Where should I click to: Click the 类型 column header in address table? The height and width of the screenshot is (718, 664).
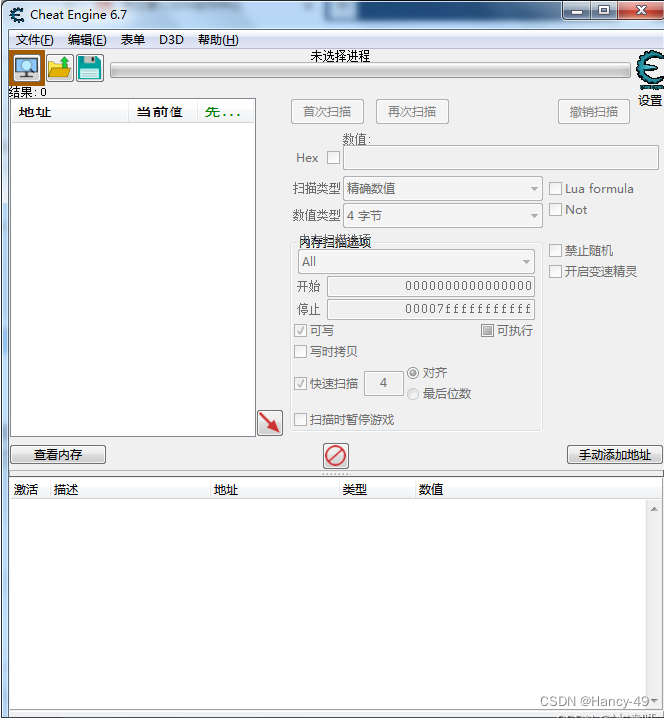[377, 490]
